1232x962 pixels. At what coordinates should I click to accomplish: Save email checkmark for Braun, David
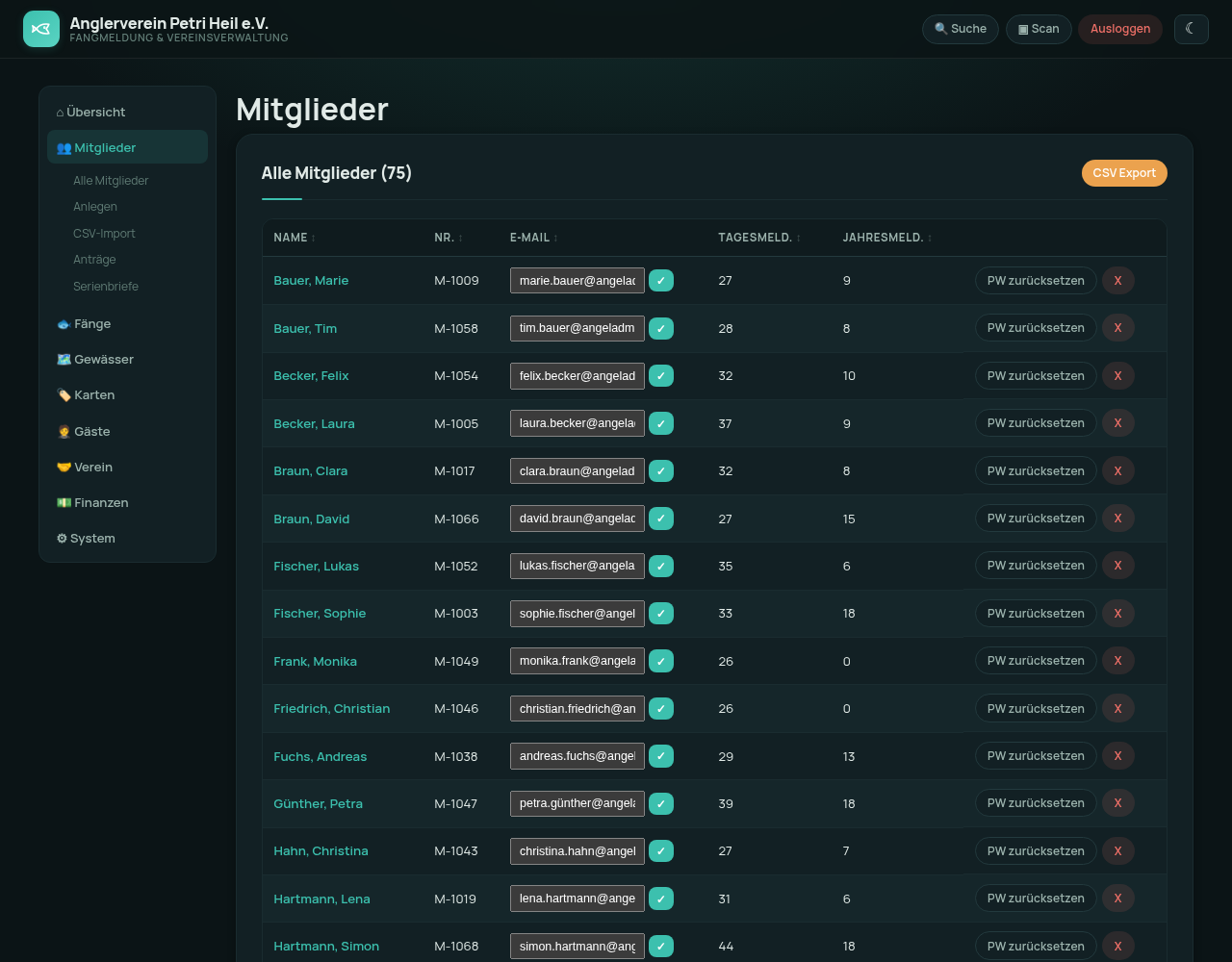(x=661, y=519)
